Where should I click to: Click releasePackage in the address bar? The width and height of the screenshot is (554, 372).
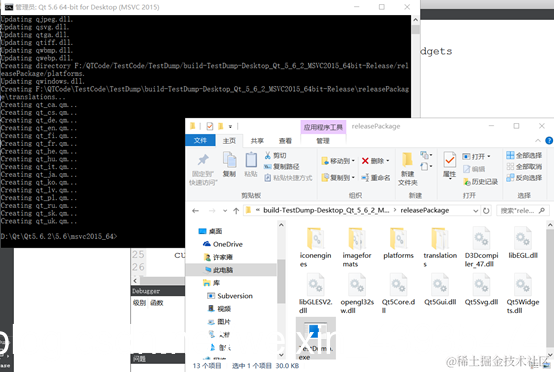[x=425, y=210]
